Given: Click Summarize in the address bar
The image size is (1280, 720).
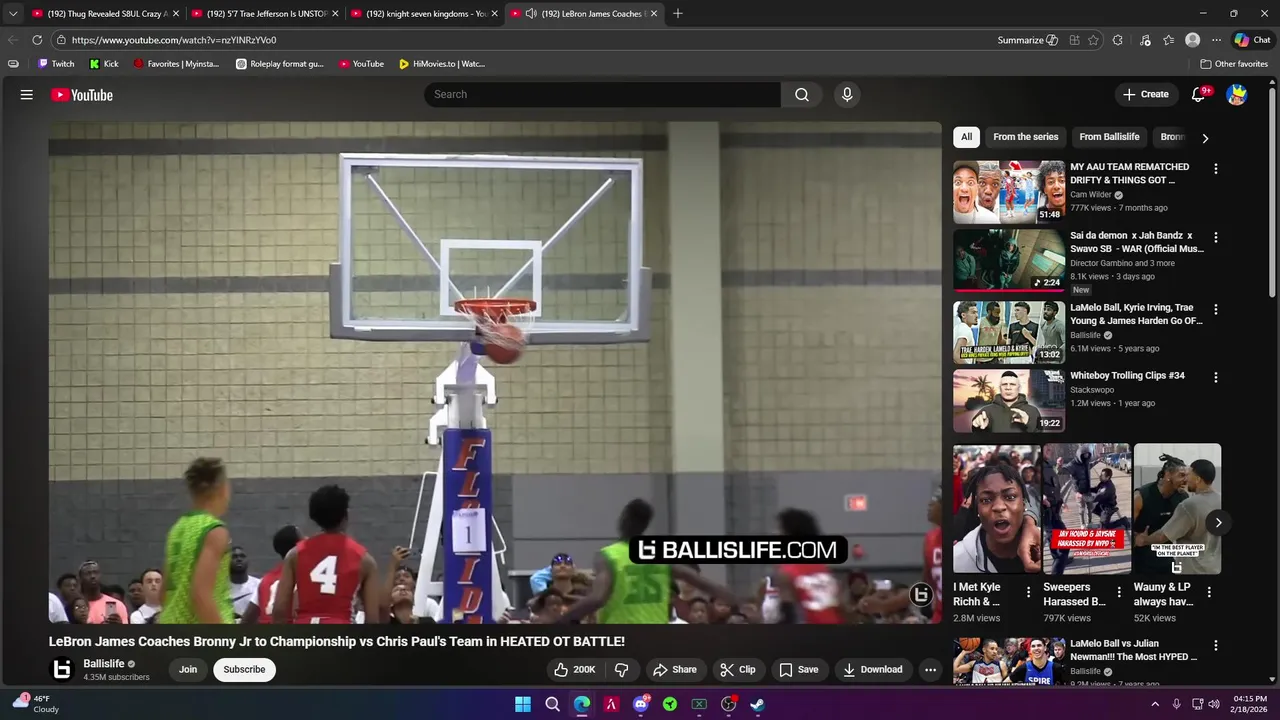Looking at the screenshot, I should tap(1027, 40).
